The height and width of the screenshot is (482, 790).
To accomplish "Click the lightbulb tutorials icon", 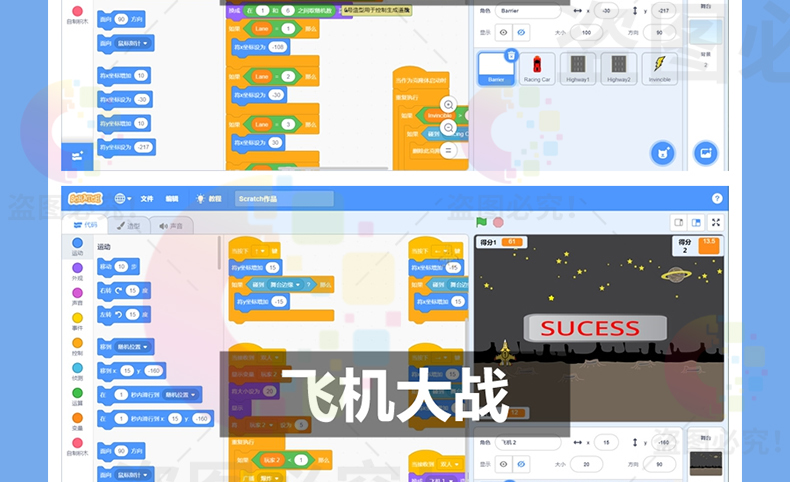I will [201, 198].
